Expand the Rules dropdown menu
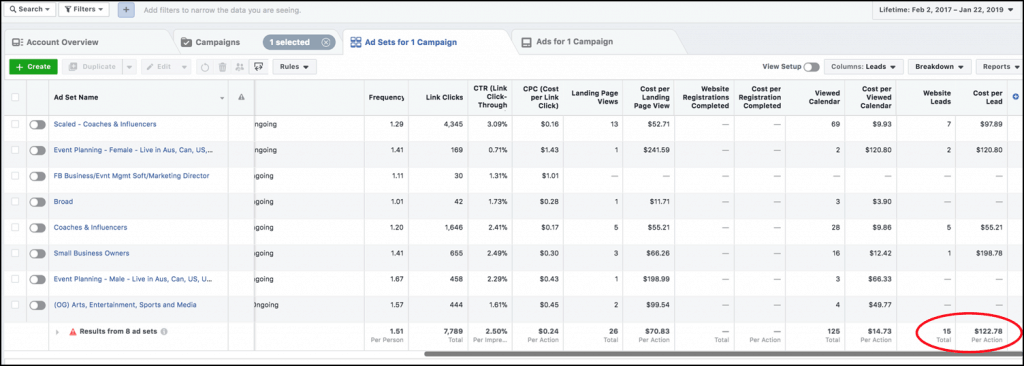1024x366 pixels. (x=294, y=67)
